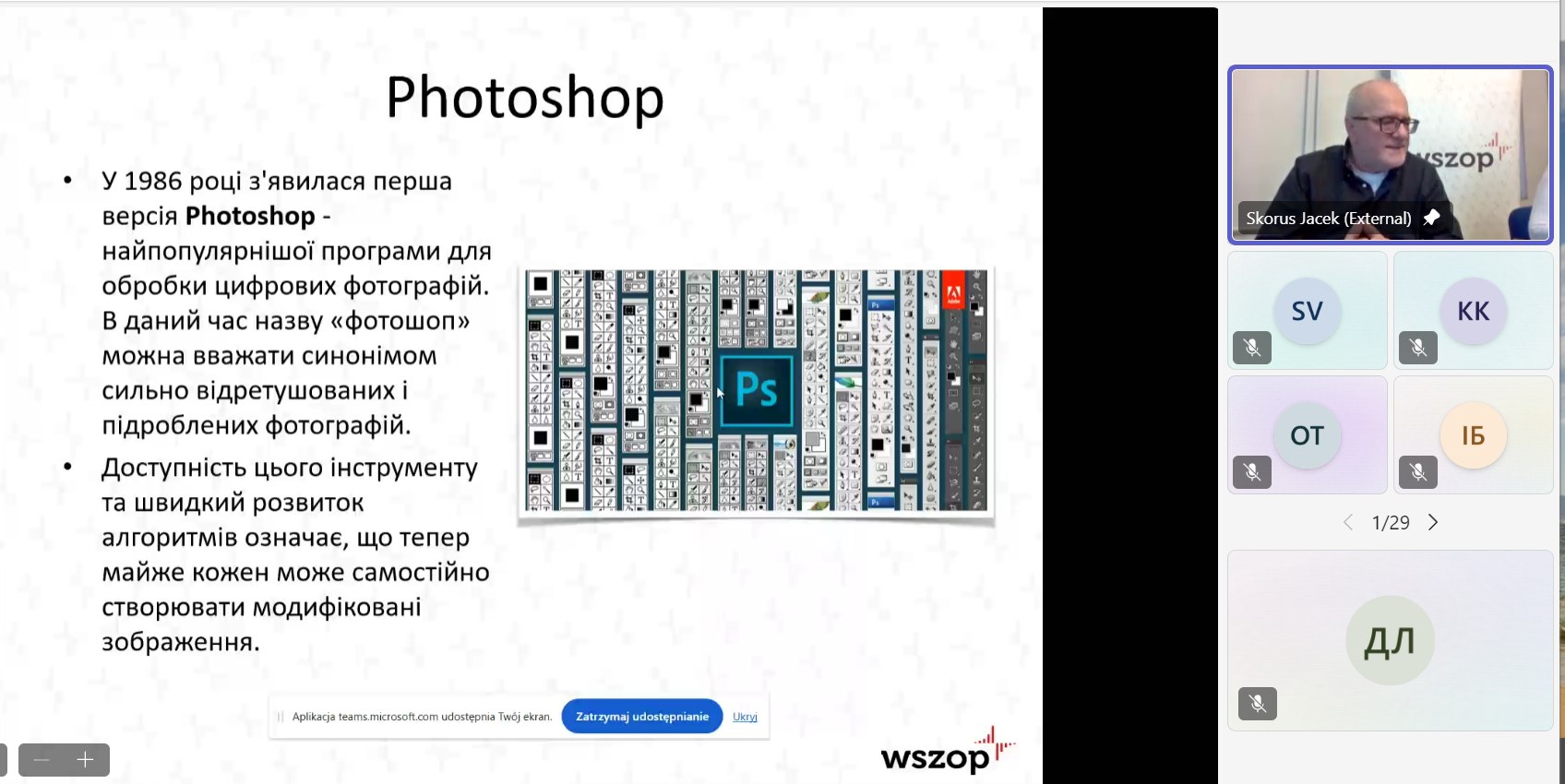
Task: Click ДЛ participant's muted microphone icon
Action: [1258, 704]
